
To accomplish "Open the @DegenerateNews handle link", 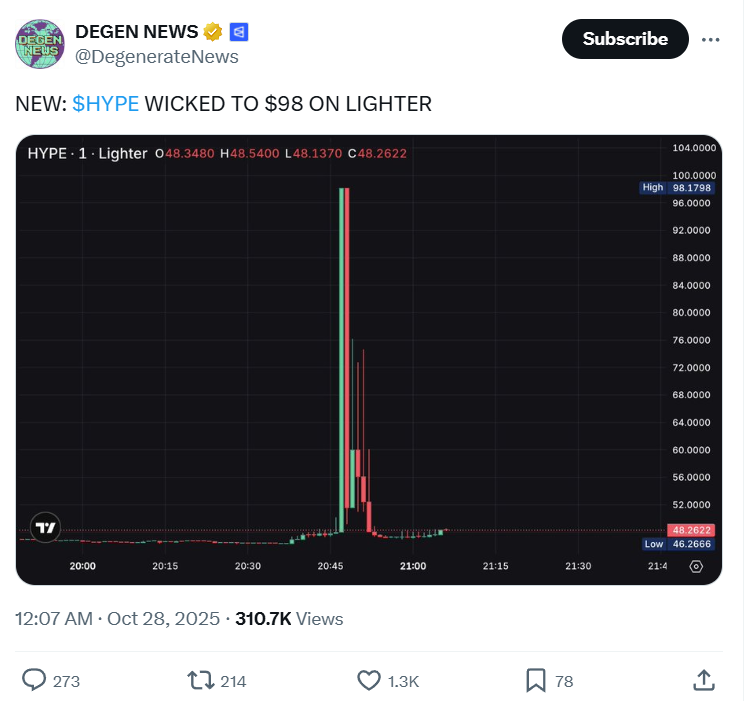I will [157, 56].
